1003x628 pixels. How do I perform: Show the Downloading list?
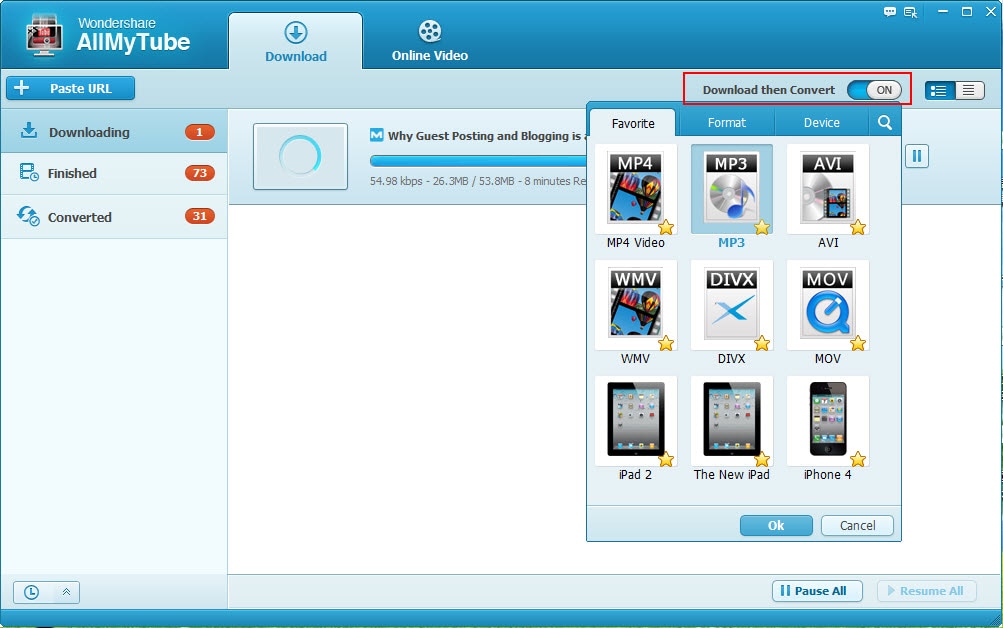tap(114, 132)
